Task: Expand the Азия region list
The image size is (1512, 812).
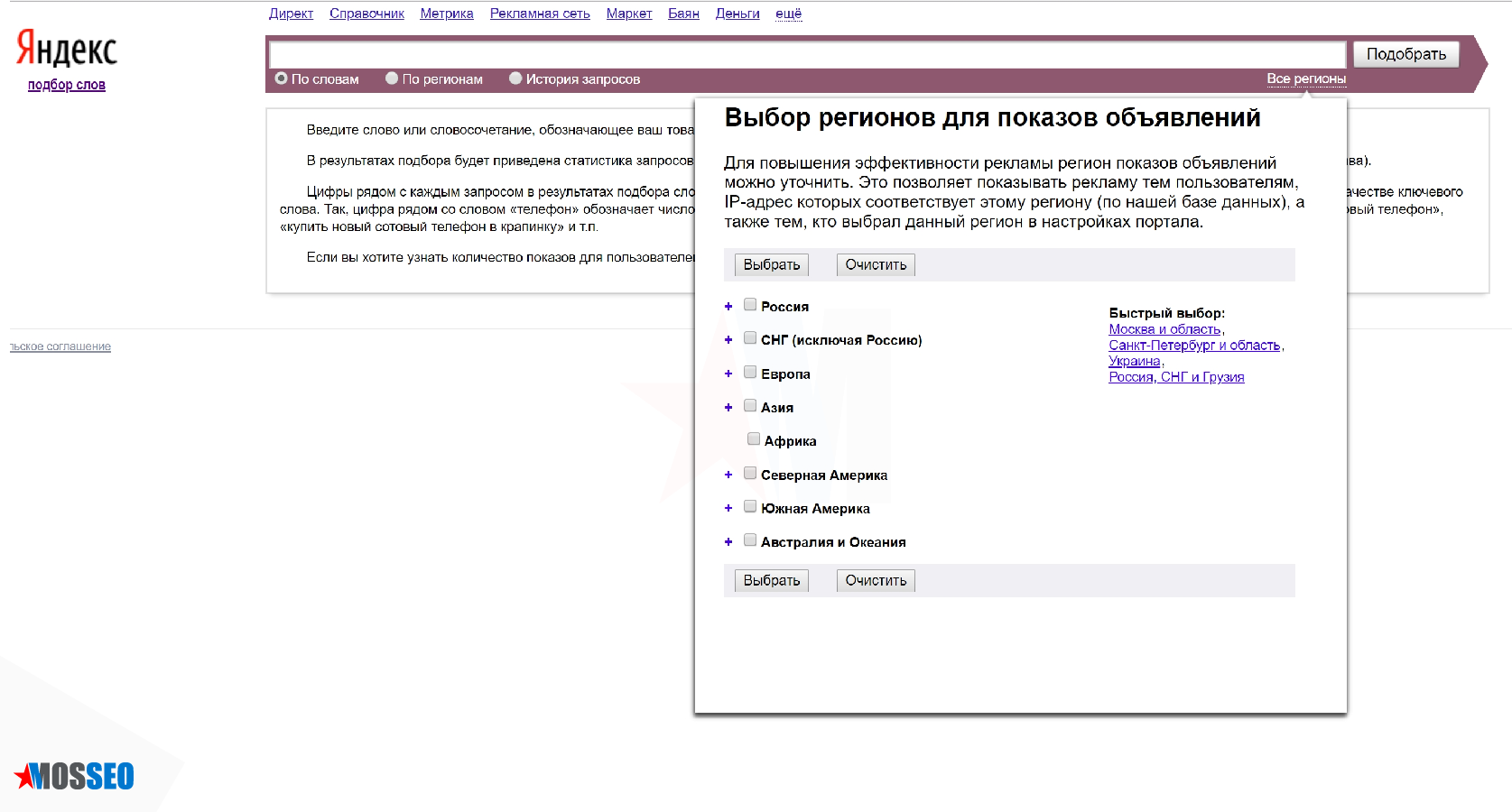Action: coord(728,408)
